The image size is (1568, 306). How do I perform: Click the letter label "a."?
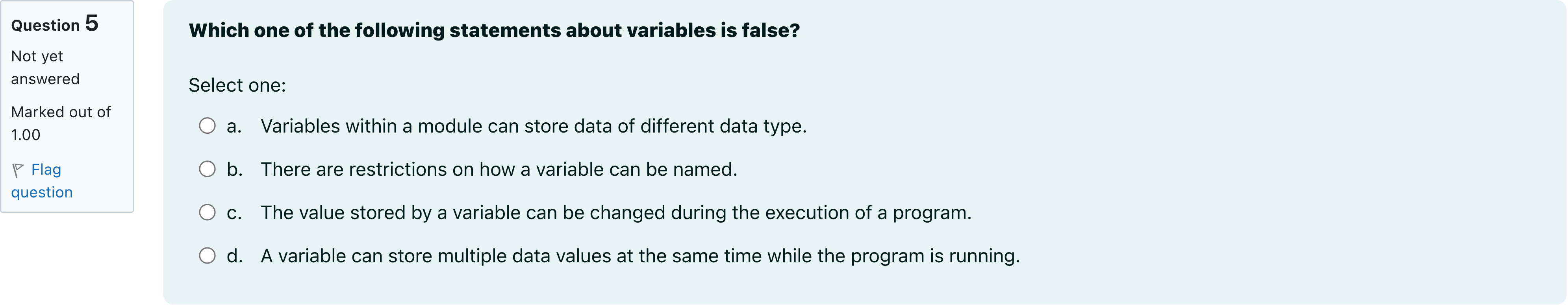(234, 126)
